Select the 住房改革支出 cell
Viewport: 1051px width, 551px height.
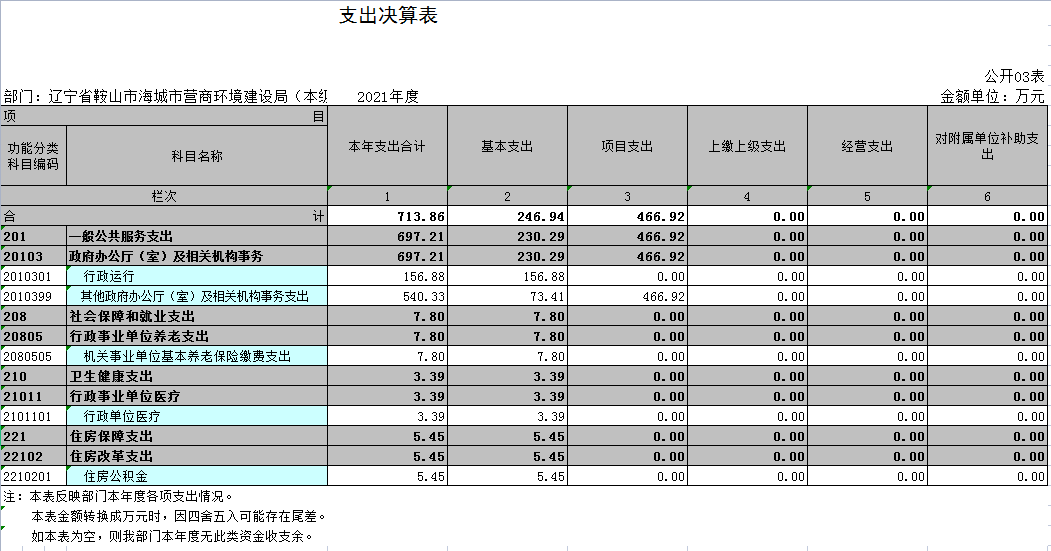(197, 456)
